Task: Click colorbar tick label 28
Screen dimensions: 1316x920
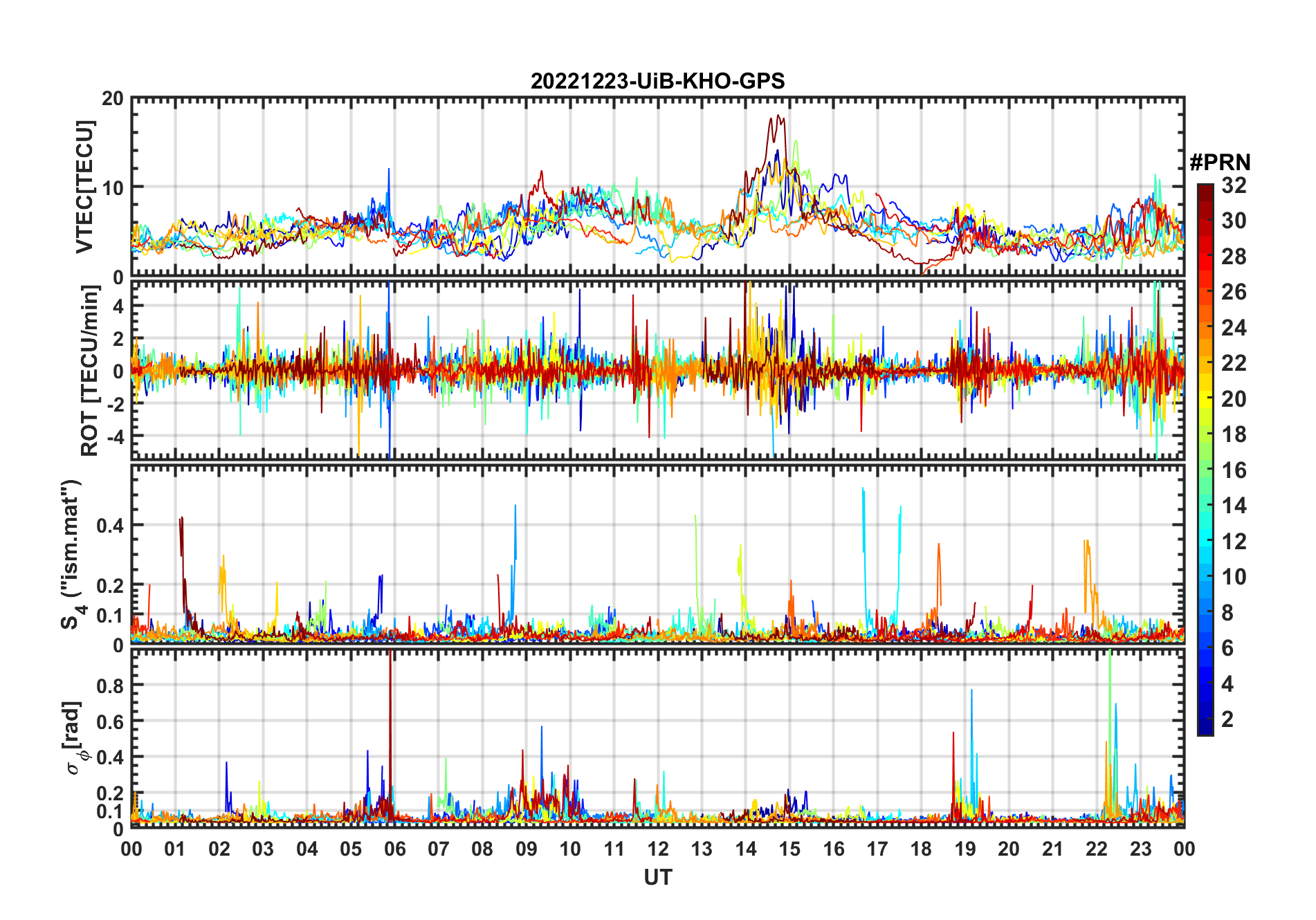Action: tap(1234, 257)
